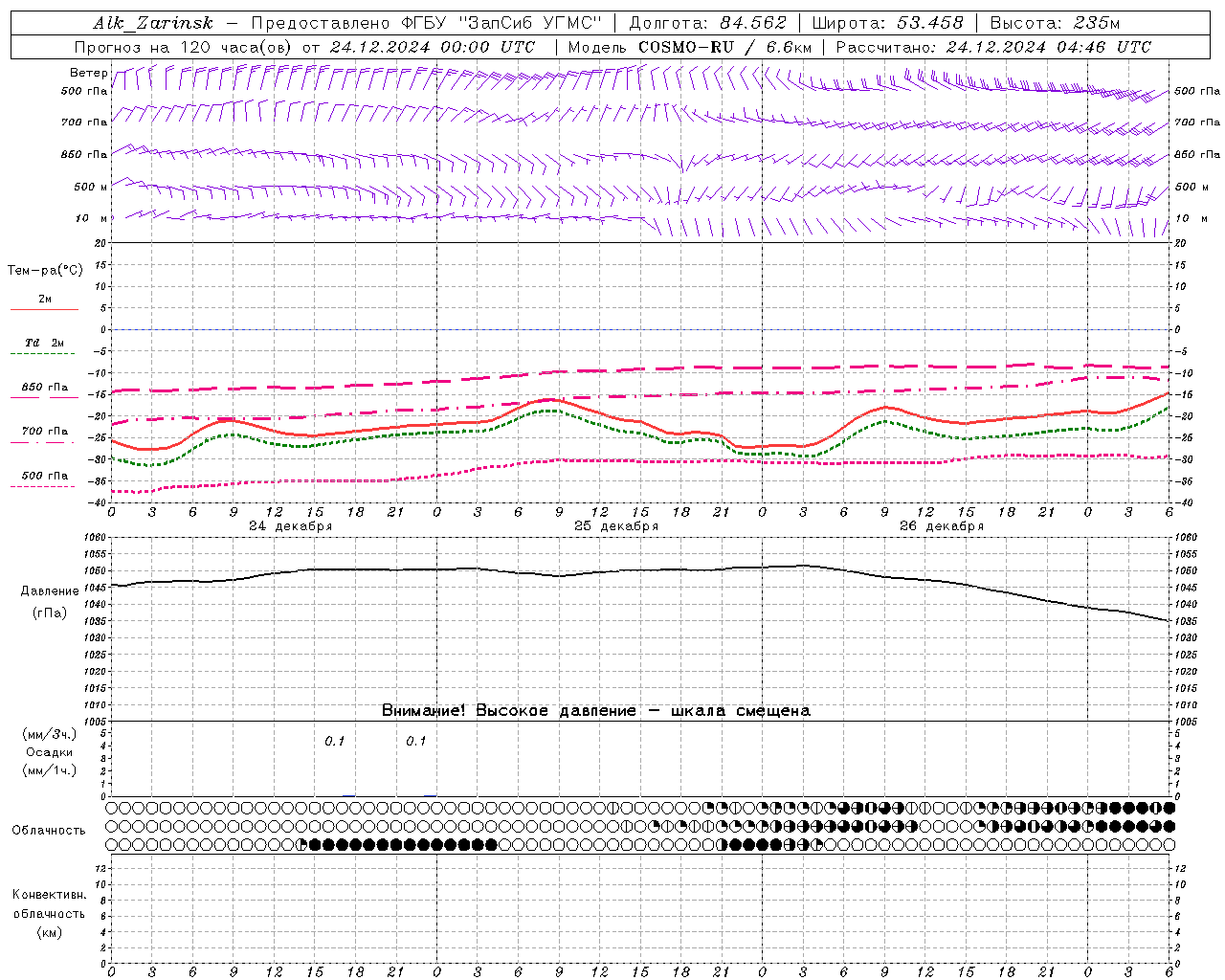Click the Ветер wind panel label
Image resolution: width=1225 pixels, height=980 pixels.
(x=88, y=73)
